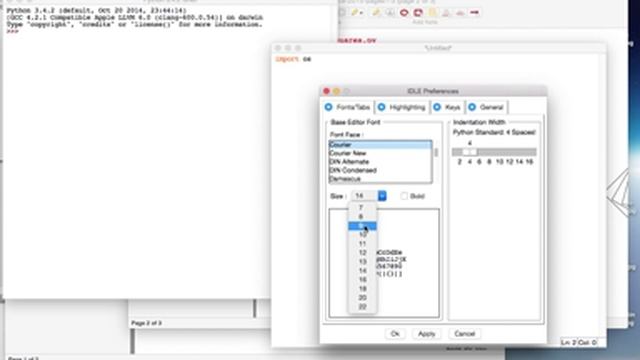640x360 pixels.
Task: Choose font size 10 from the list
Action: tap(362, 235)
